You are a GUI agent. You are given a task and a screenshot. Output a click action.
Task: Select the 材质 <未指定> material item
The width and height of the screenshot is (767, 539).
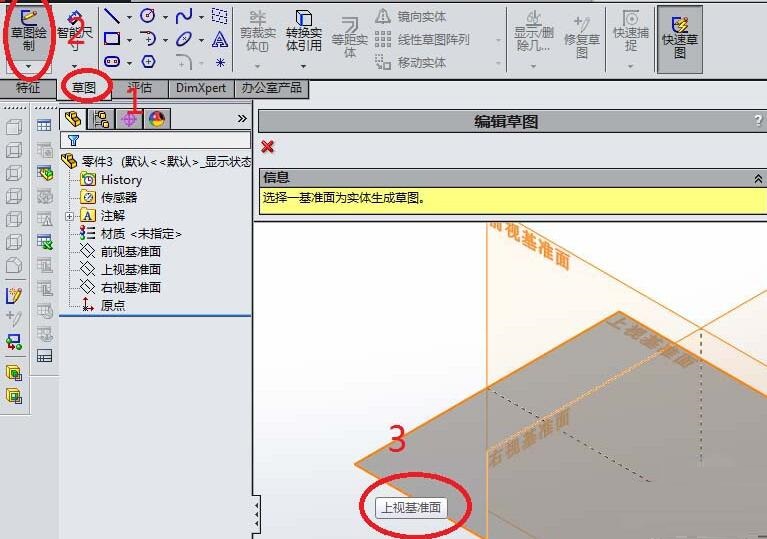point(131,234)
